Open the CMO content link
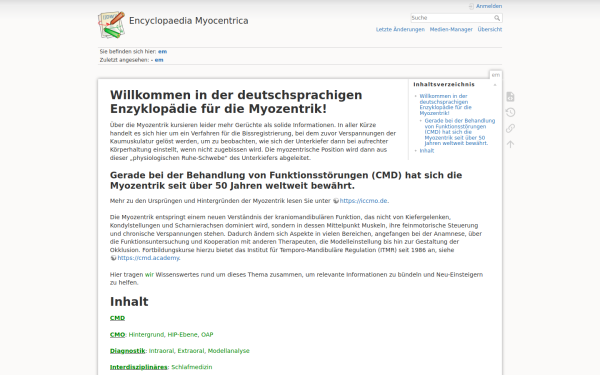Viewport: 600px width, 375px height. tap(117, 334)
